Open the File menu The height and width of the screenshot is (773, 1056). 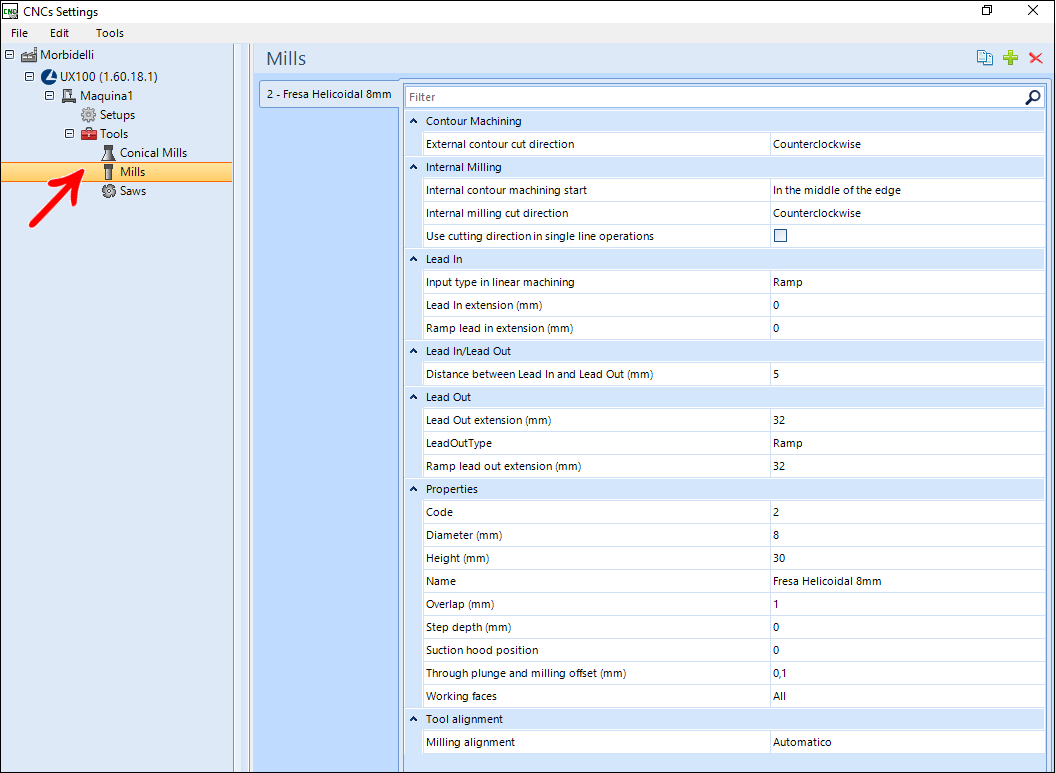[20, 33]
